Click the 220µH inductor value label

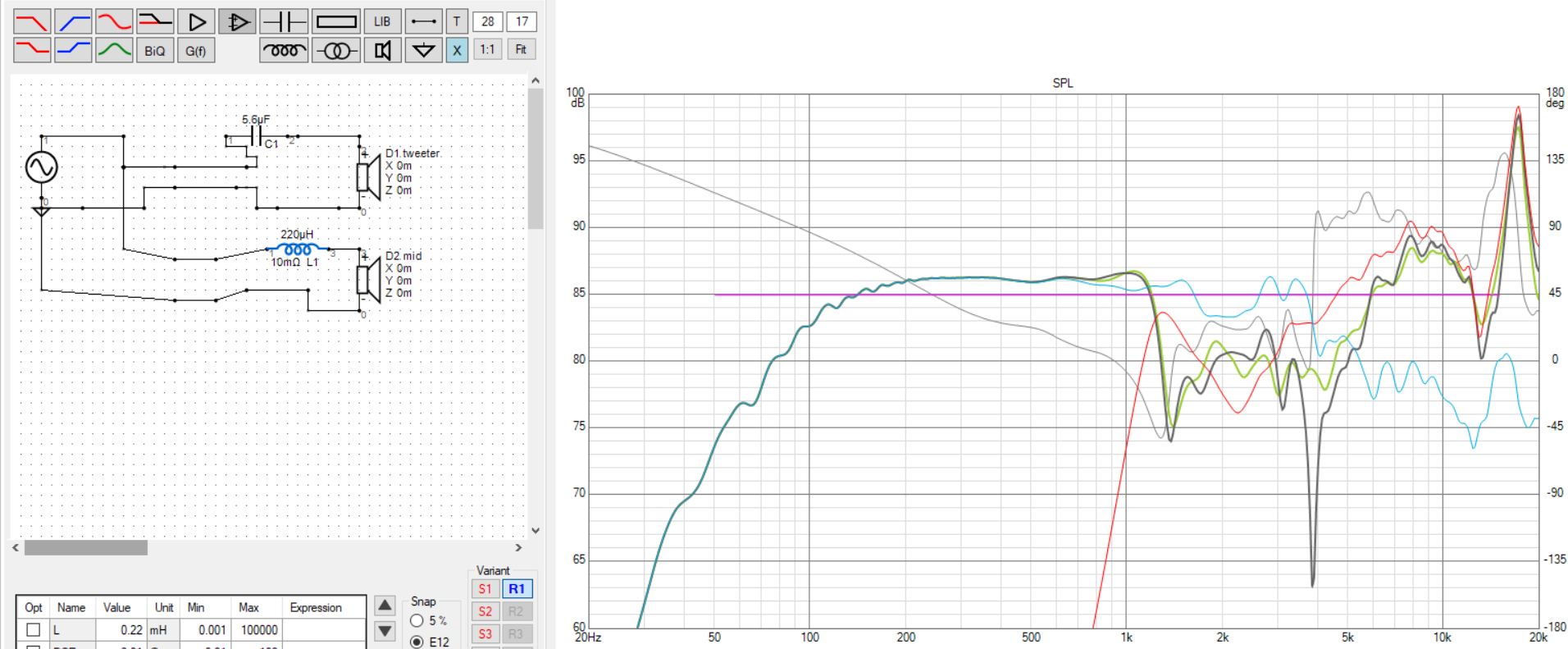tap(297, 234)
